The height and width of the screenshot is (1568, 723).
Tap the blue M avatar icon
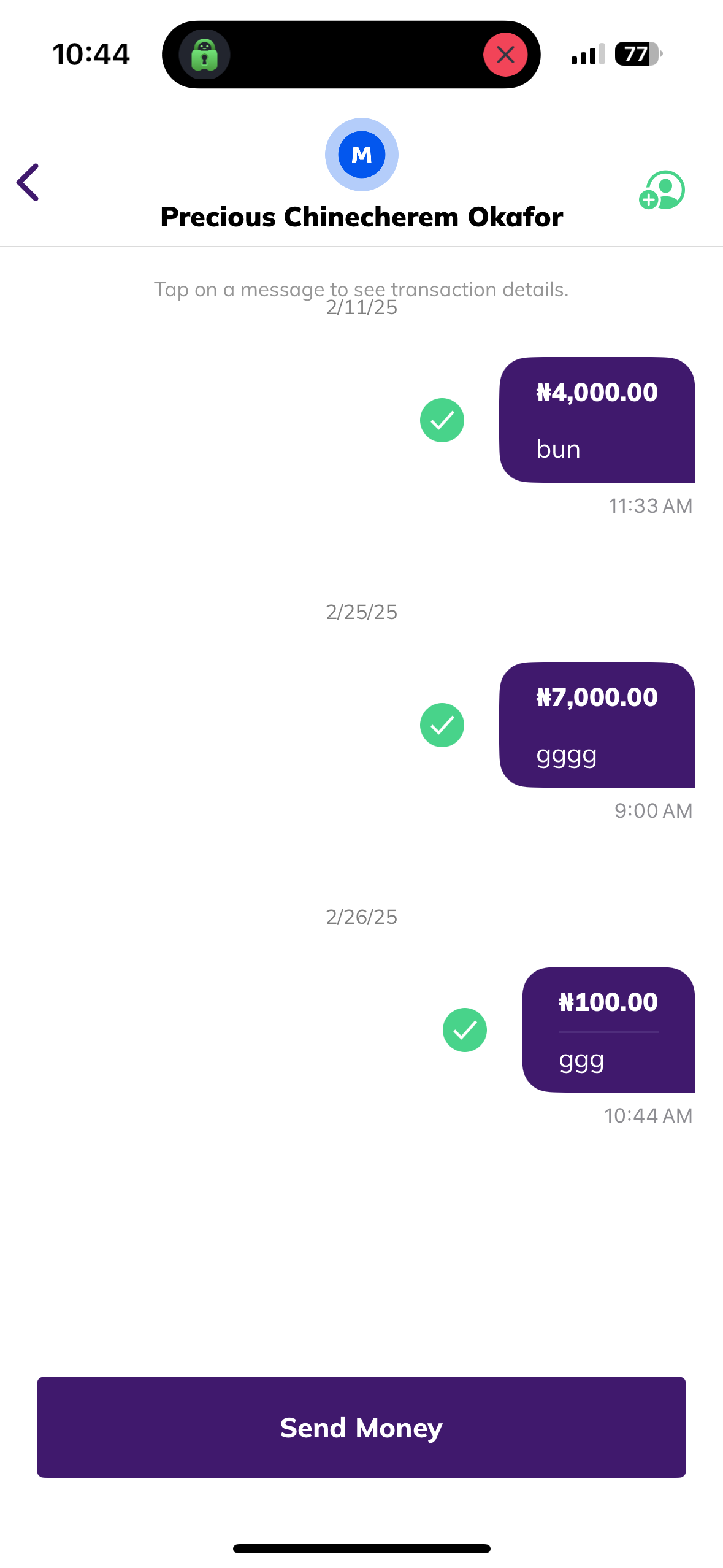click(361, 155)
